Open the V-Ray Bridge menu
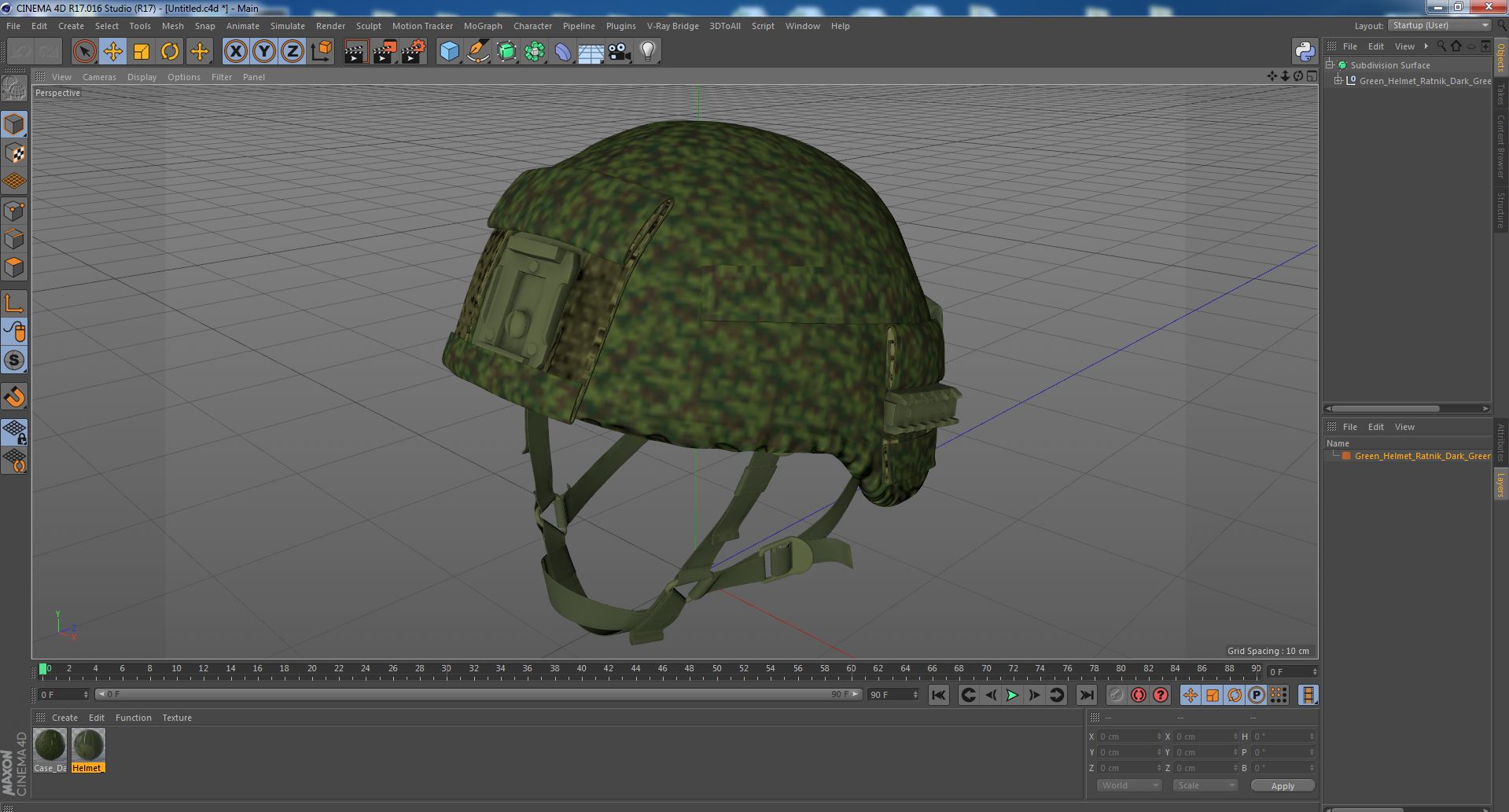 (672, 26)
